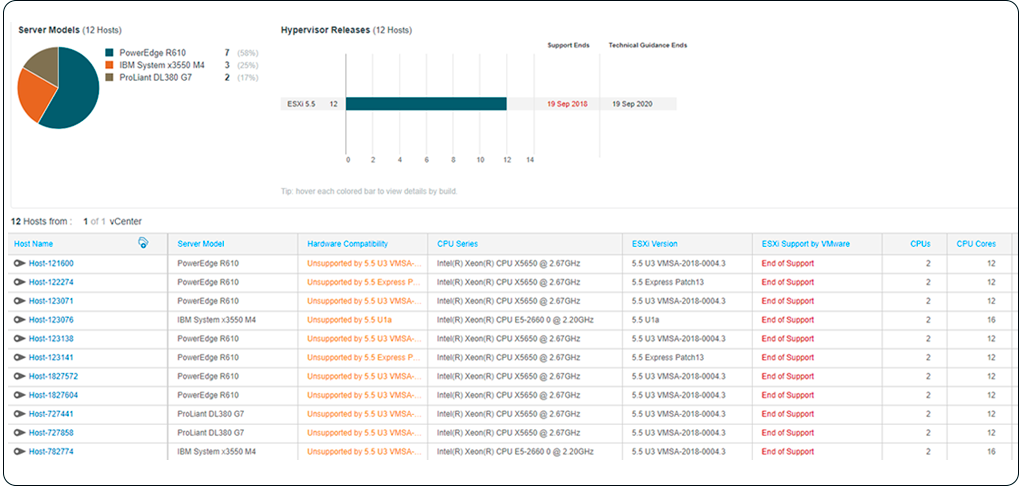Open the Host-782774 link

tap(51, 452)
